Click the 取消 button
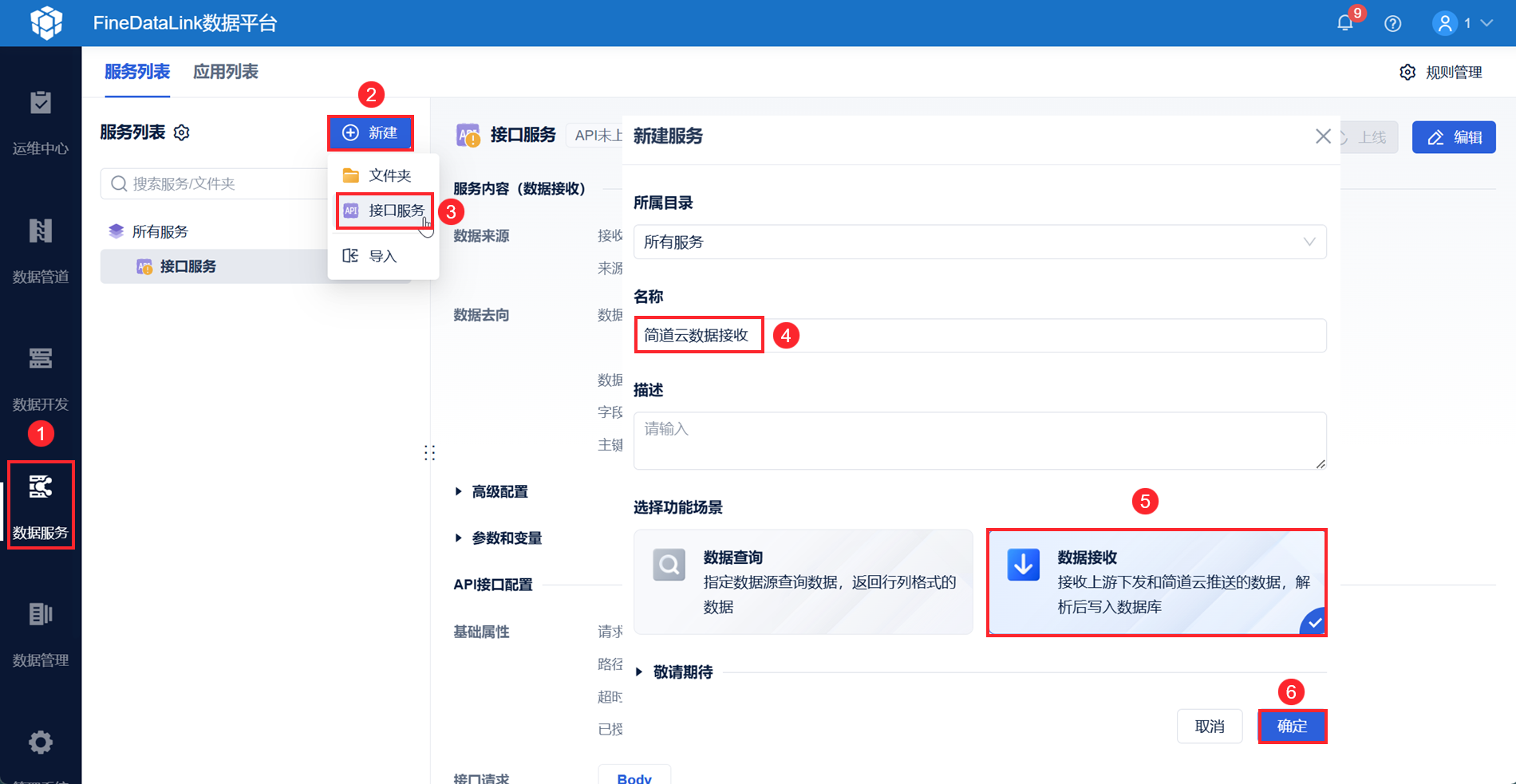 click(x=1210, y=727)
